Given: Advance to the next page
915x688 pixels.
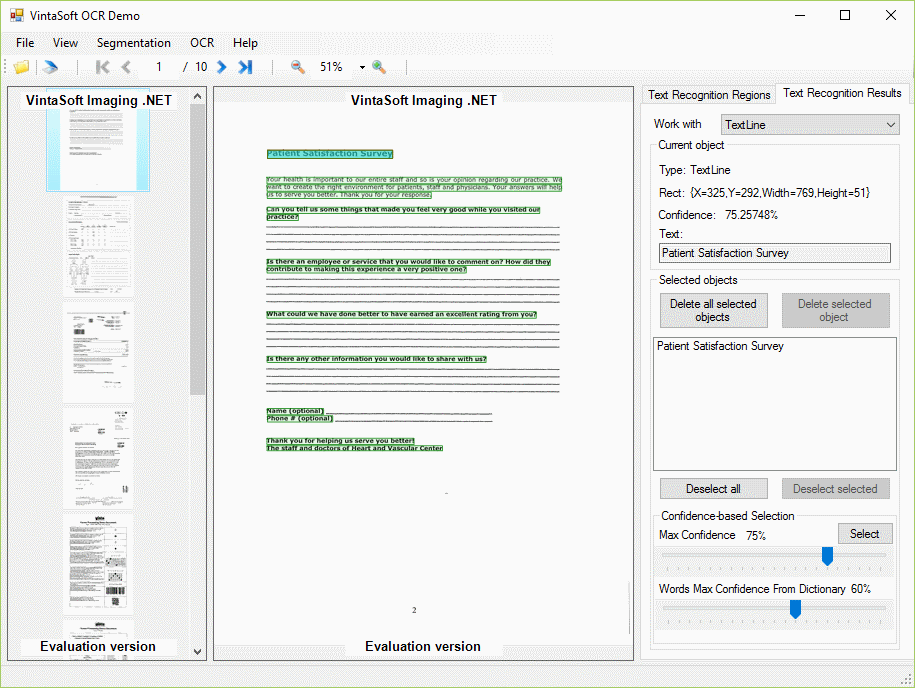Looking at the screenshot, I should pyautogui.click(x=222, y=67).
